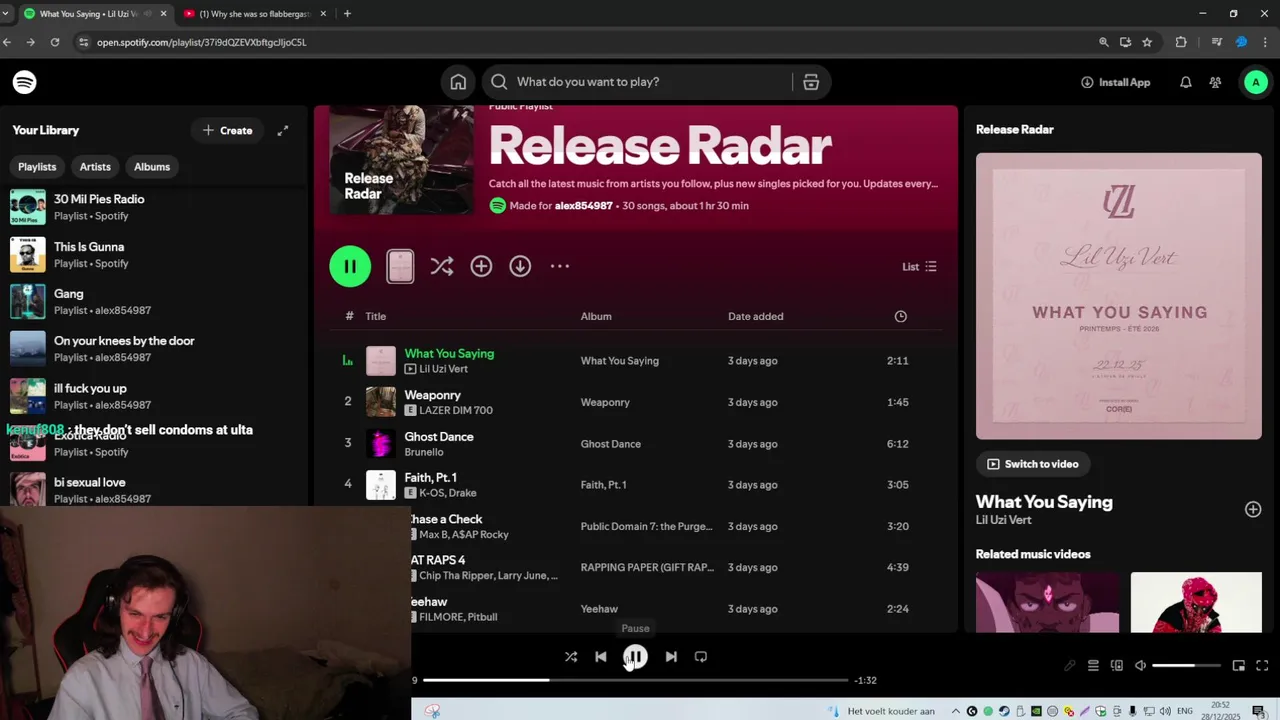The width and height of the screenshot is (1280, 720).
Task: Enter full screen player
Action: click(x=1262, y=666)
